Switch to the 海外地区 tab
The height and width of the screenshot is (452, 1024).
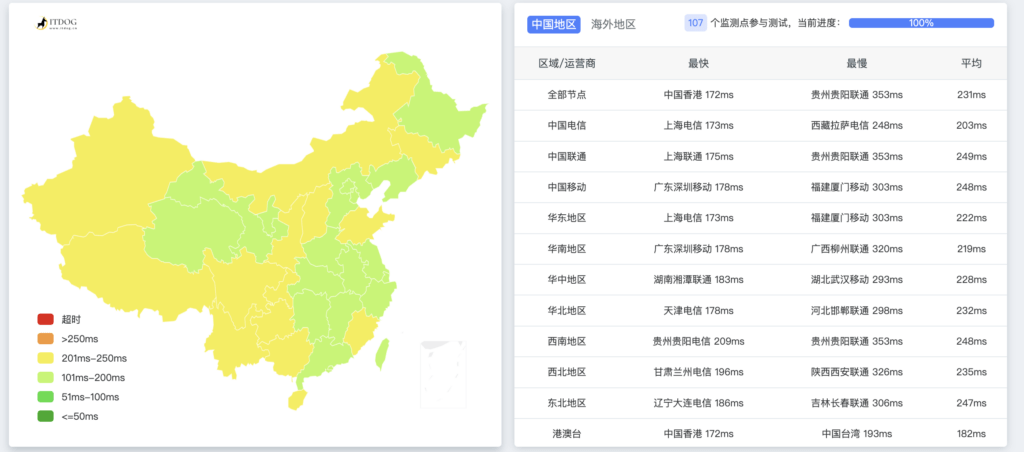coord(613,24)
